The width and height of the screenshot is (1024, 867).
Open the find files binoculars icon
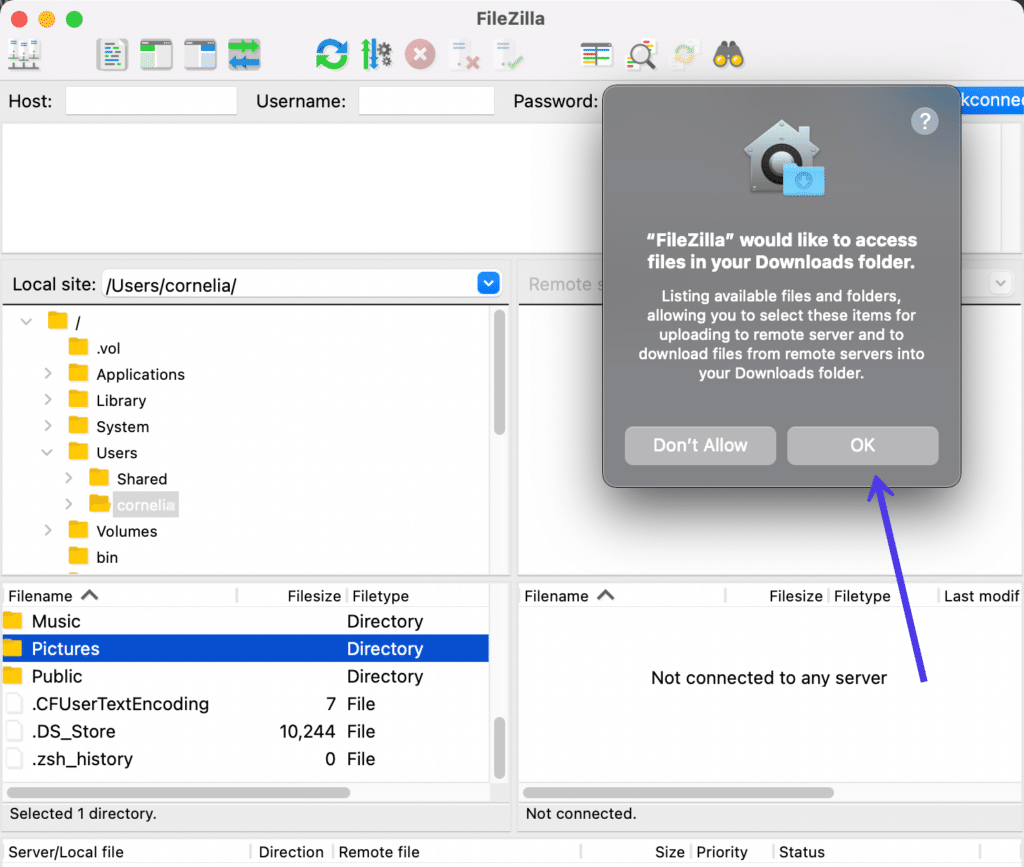click(729, 54)
